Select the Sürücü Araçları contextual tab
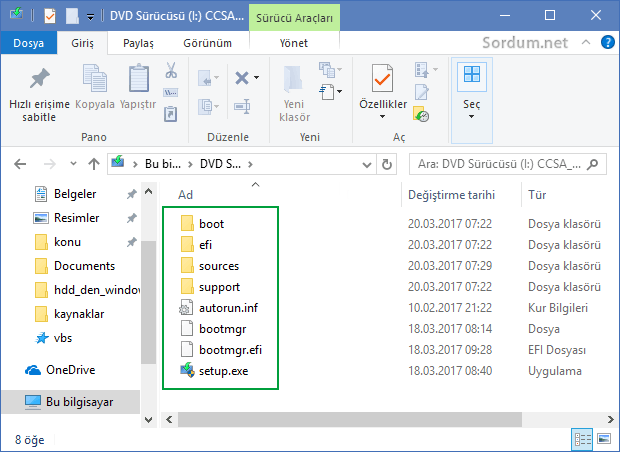The width and height of the screenshot is (620, 452). point(294,18)
